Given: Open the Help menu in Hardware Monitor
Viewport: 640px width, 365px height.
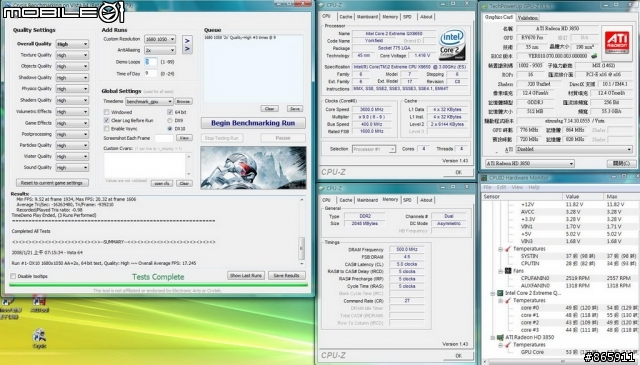Looking at the screenshot, I should (x=534, y=187).
